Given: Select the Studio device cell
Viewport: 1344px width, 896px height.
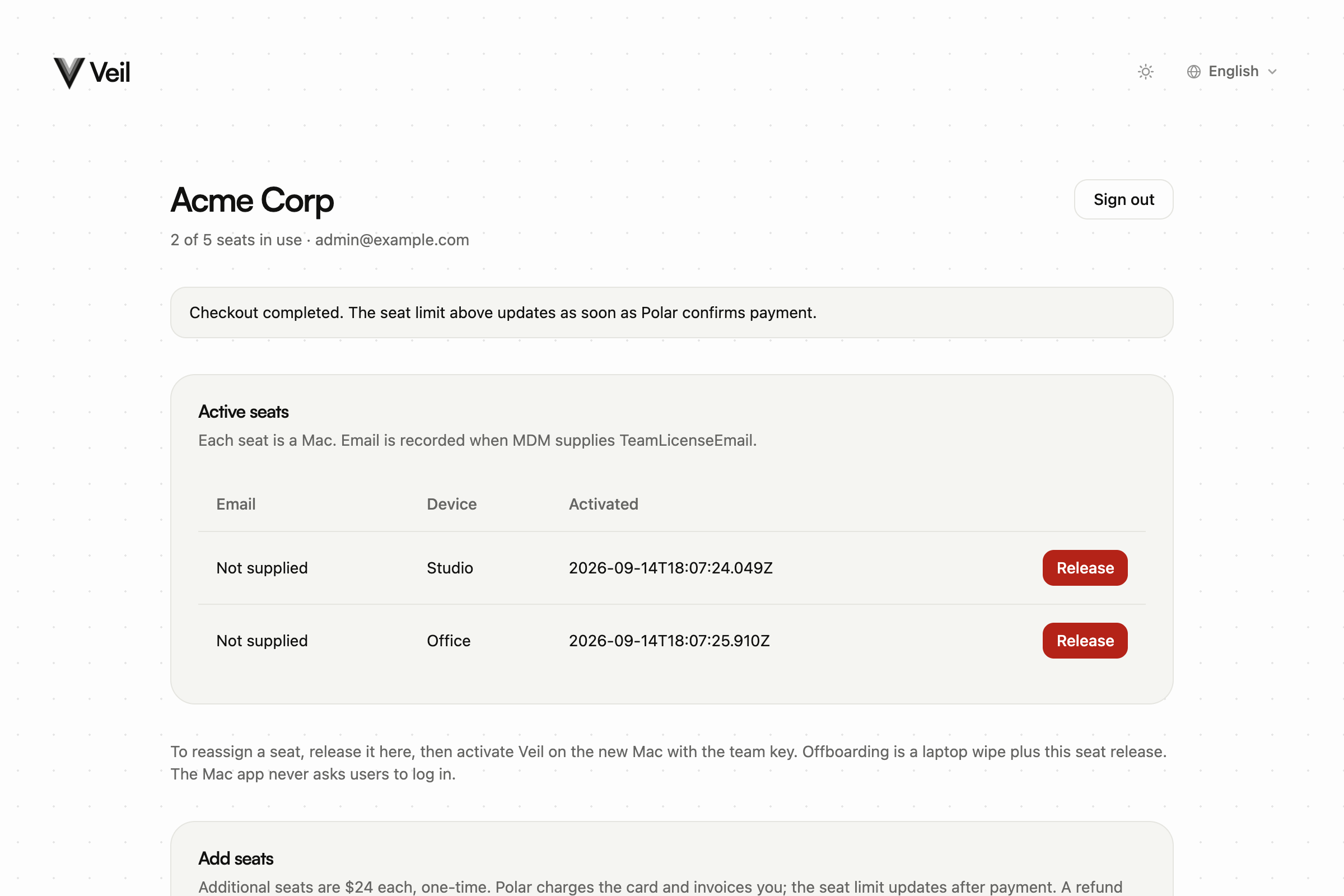Looking at the screenshot, I should pyautogui.click(x=450, y=568).
